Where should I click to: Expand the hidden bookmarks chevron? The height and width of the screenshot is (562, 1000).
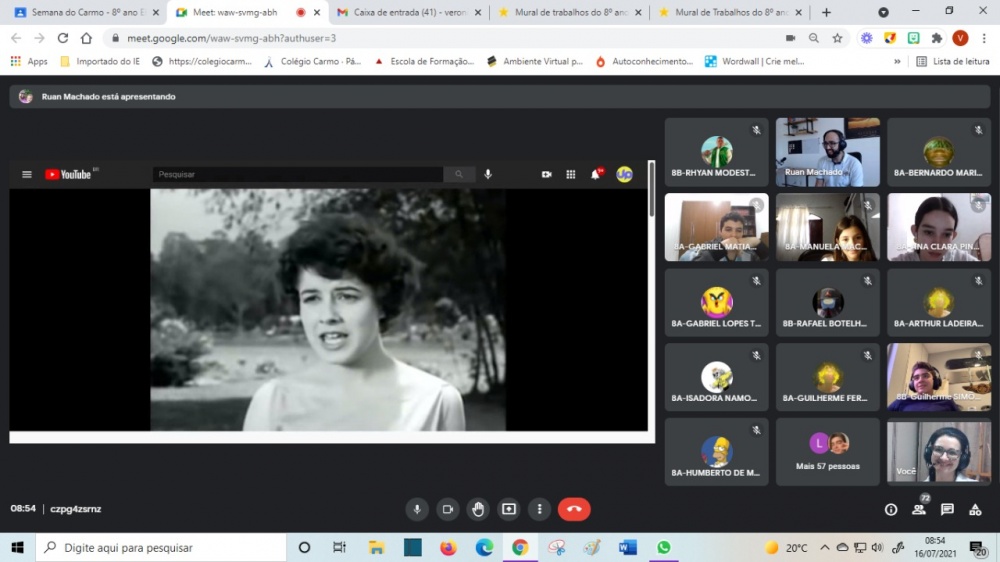coord(897,61)
